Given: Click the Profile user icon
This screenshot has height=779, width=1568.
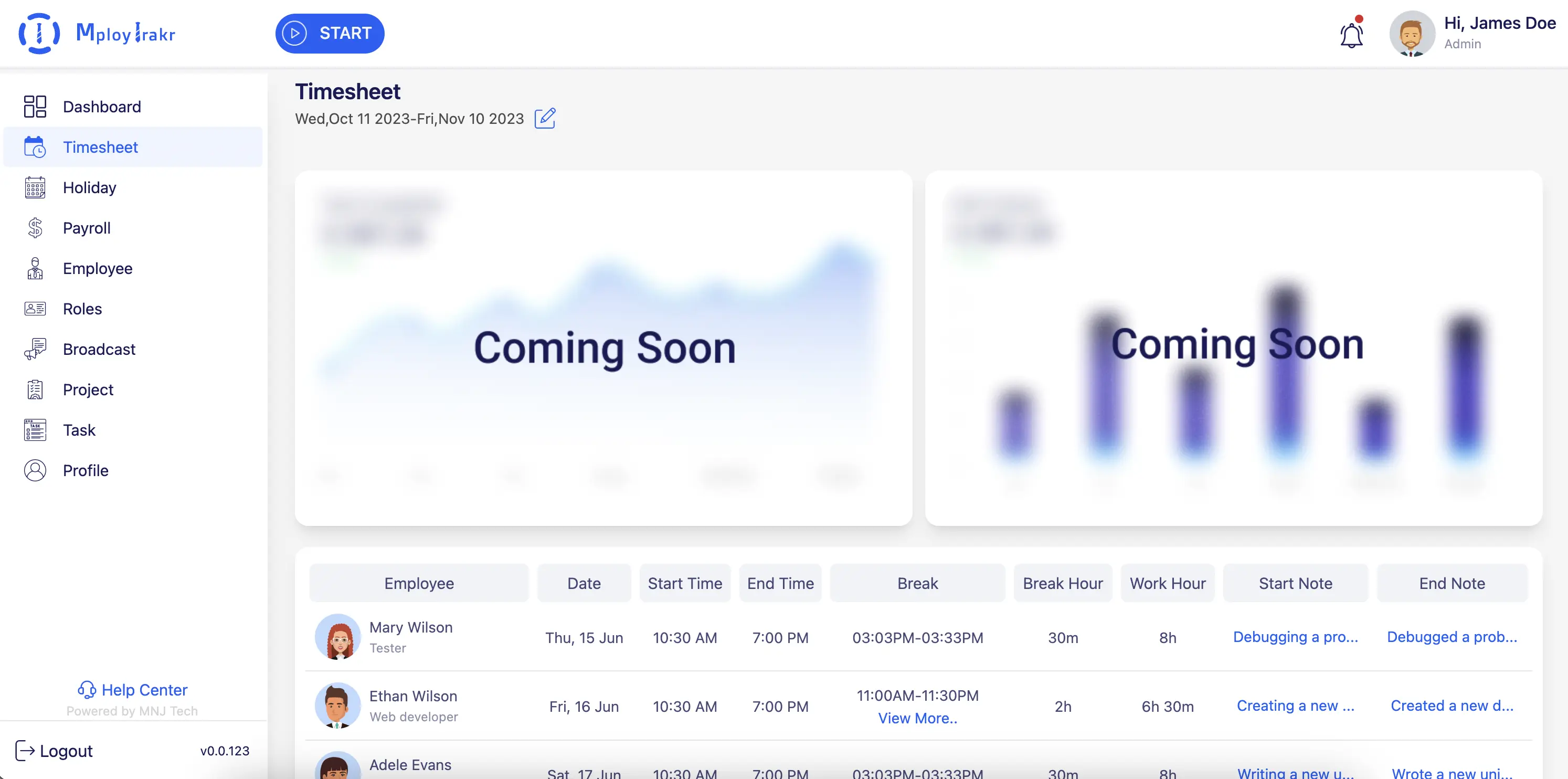Looking at the screenshot, I should tap(35, 470).
